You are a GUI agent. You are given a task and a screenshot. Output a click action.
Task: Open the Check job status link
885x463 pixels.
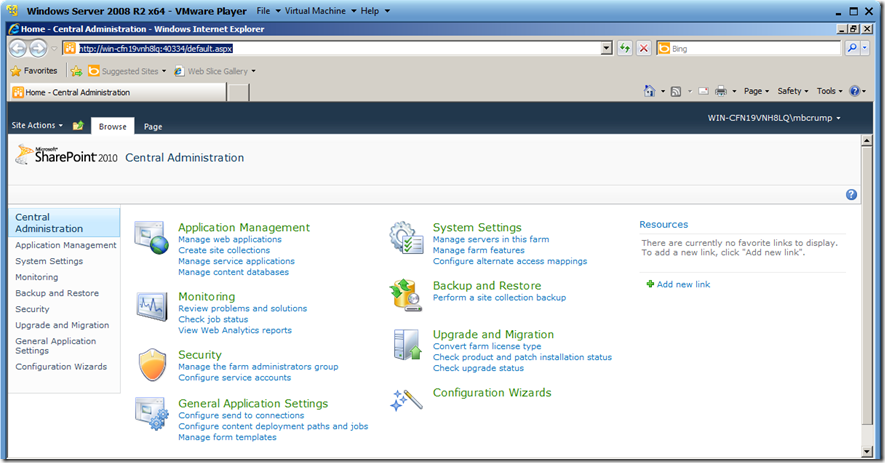click(213, 320)
